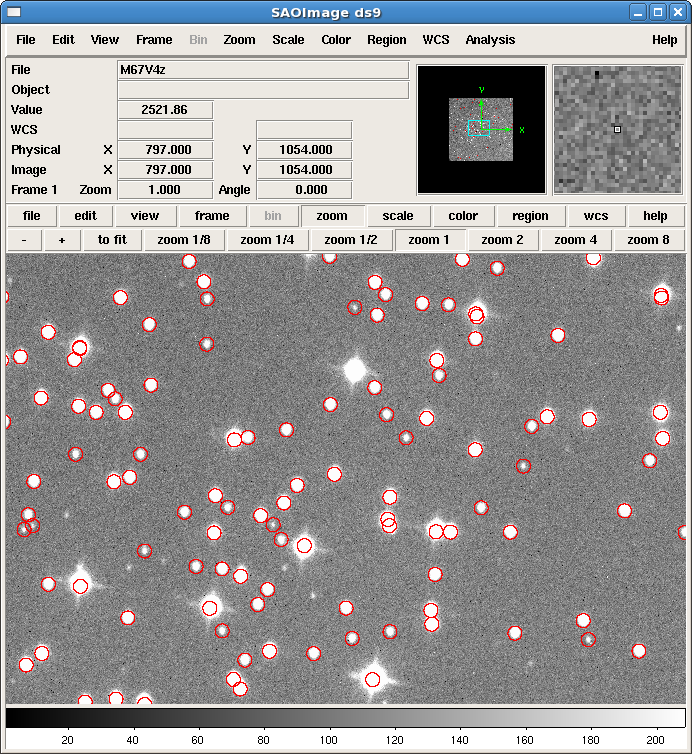Click the empty WCS second field
Screen dimensions: 692x754
pos(304,130)
